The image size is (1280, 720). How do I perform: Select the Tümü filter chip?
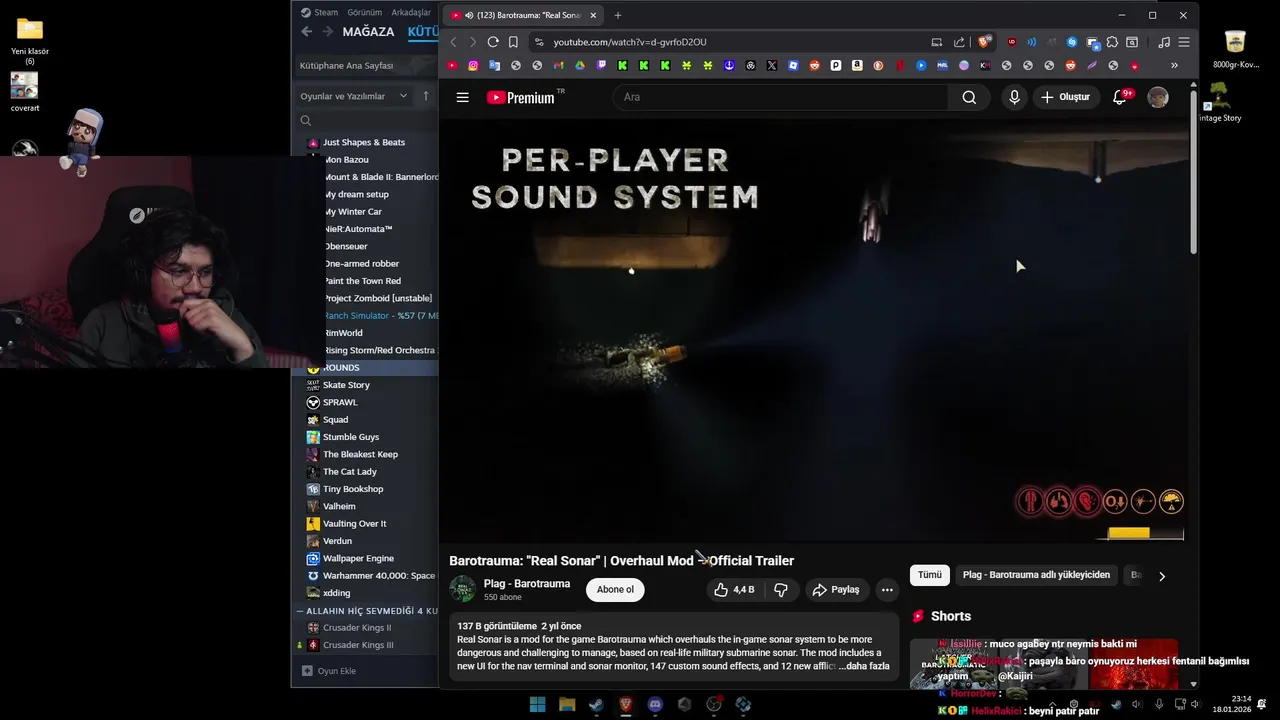930,575
